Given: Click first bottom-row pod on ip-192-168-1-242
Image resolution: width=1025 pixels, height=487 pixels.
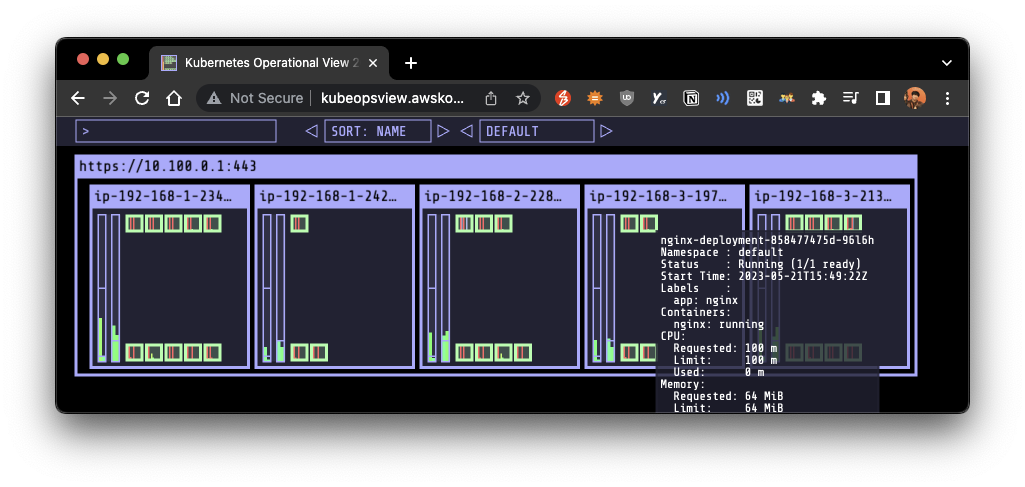Looking at the screenshot, I should pyautogui.click(x=299, y=353).
